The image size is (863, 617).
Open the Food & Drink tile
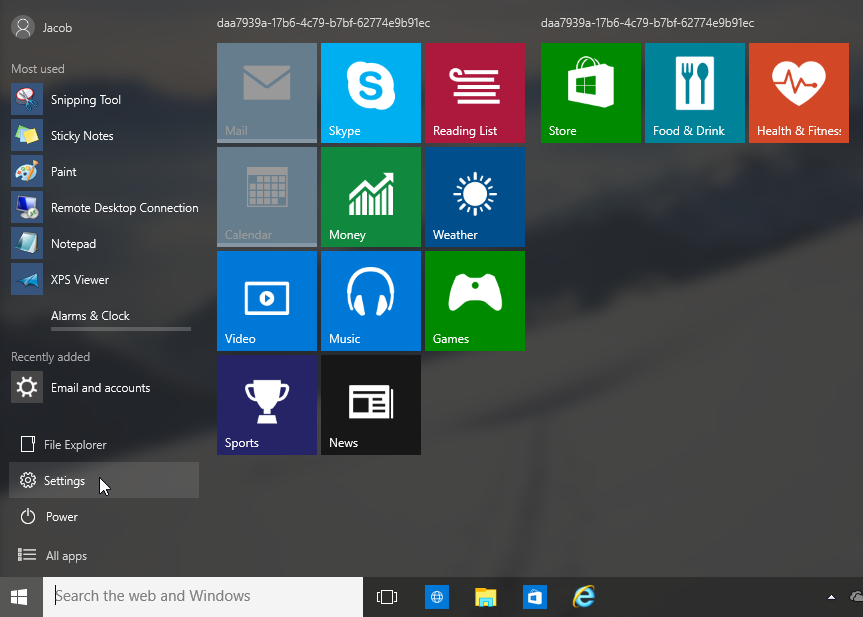tap(695, 93)
